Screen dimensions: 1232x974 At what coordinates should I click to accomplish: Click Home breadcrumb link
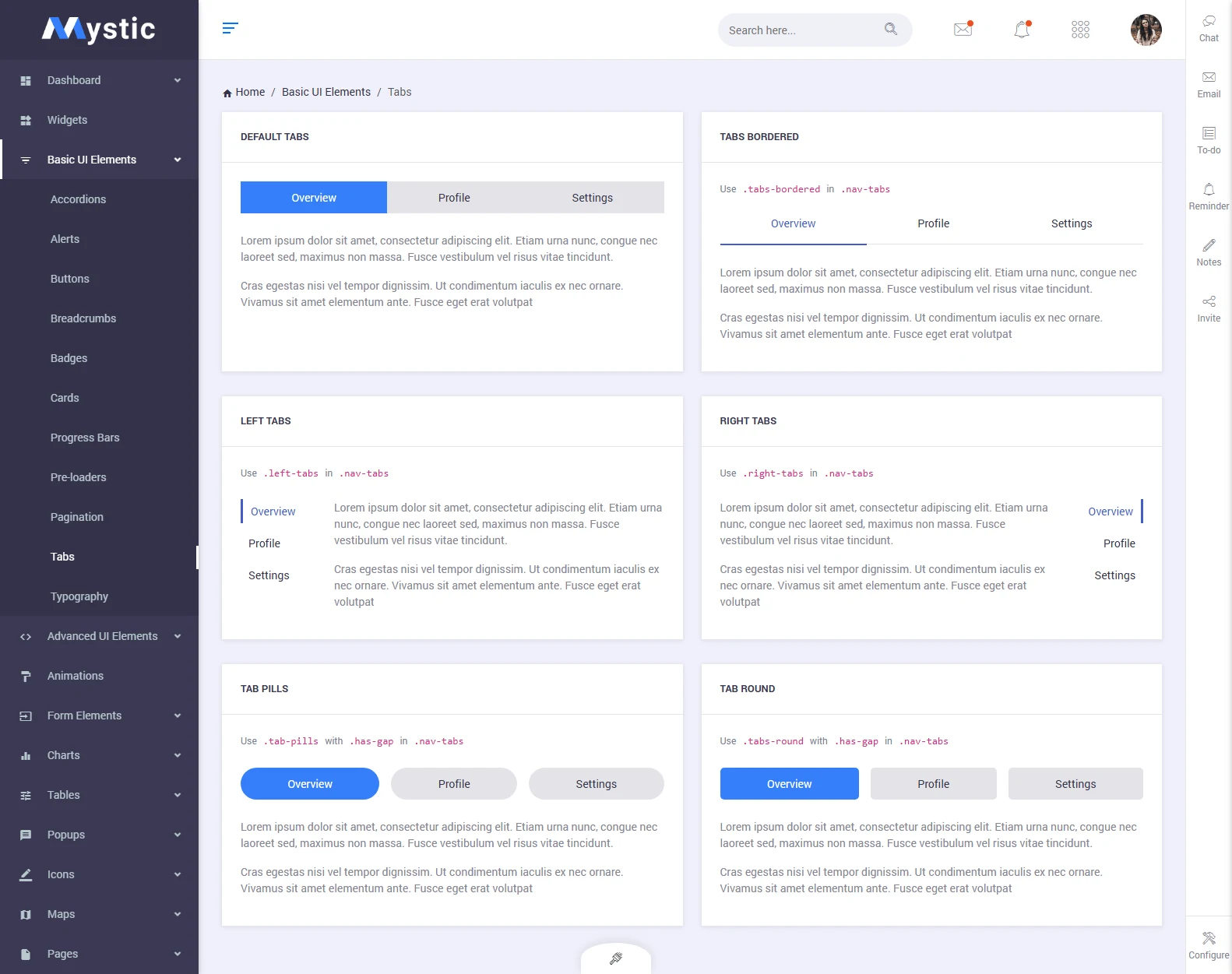click(x=250, y=92)
